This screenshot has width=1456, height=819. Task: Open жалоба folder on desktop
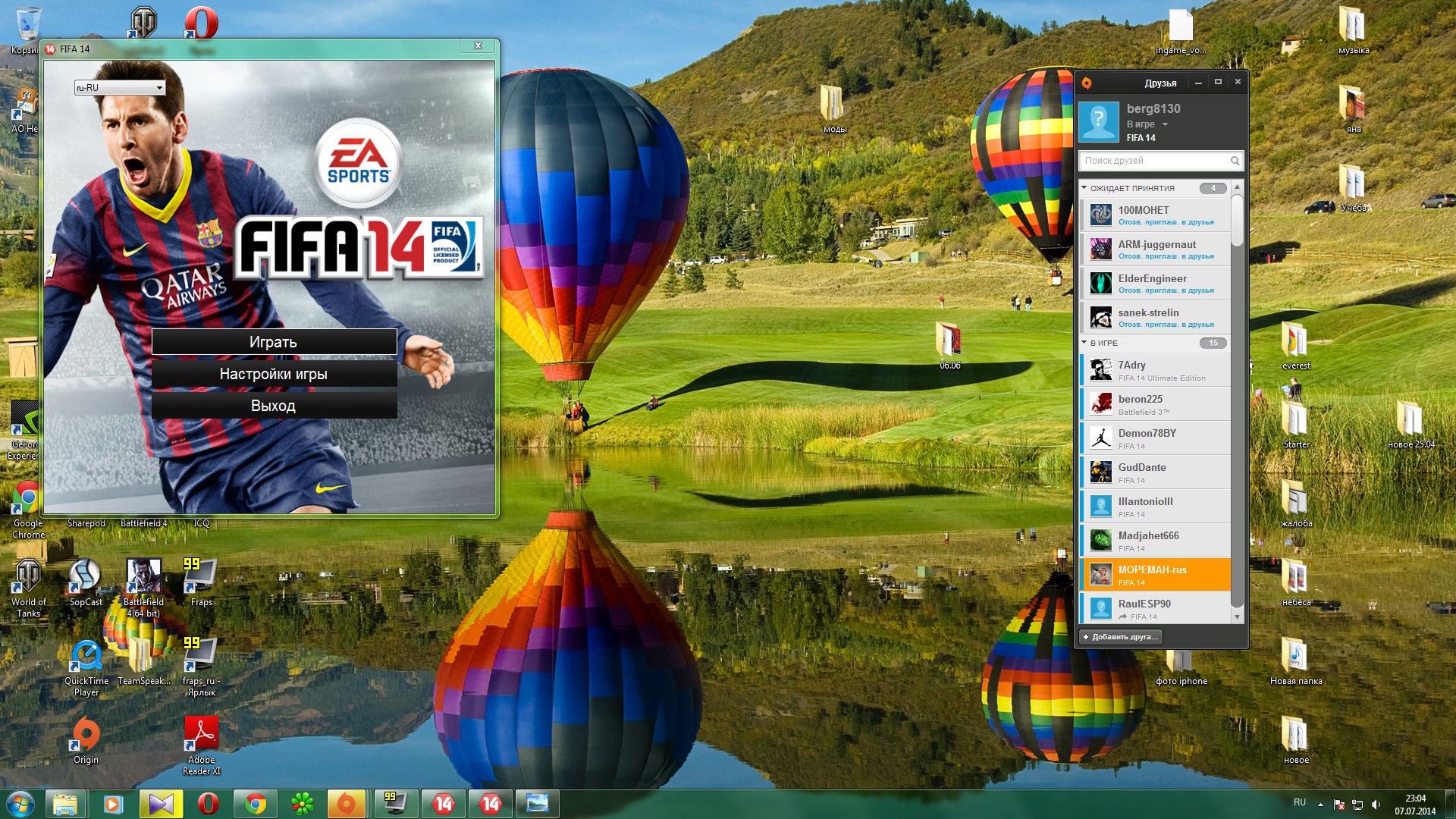1295,504
